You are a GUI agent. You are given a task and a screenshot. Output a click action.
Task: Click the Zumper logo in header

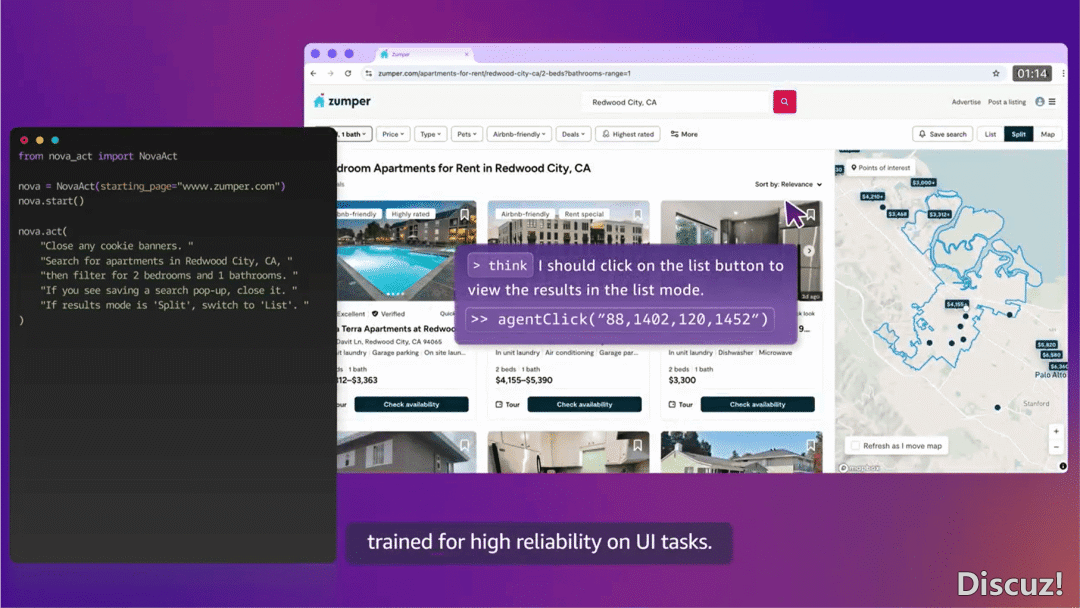tap(342, 102)
